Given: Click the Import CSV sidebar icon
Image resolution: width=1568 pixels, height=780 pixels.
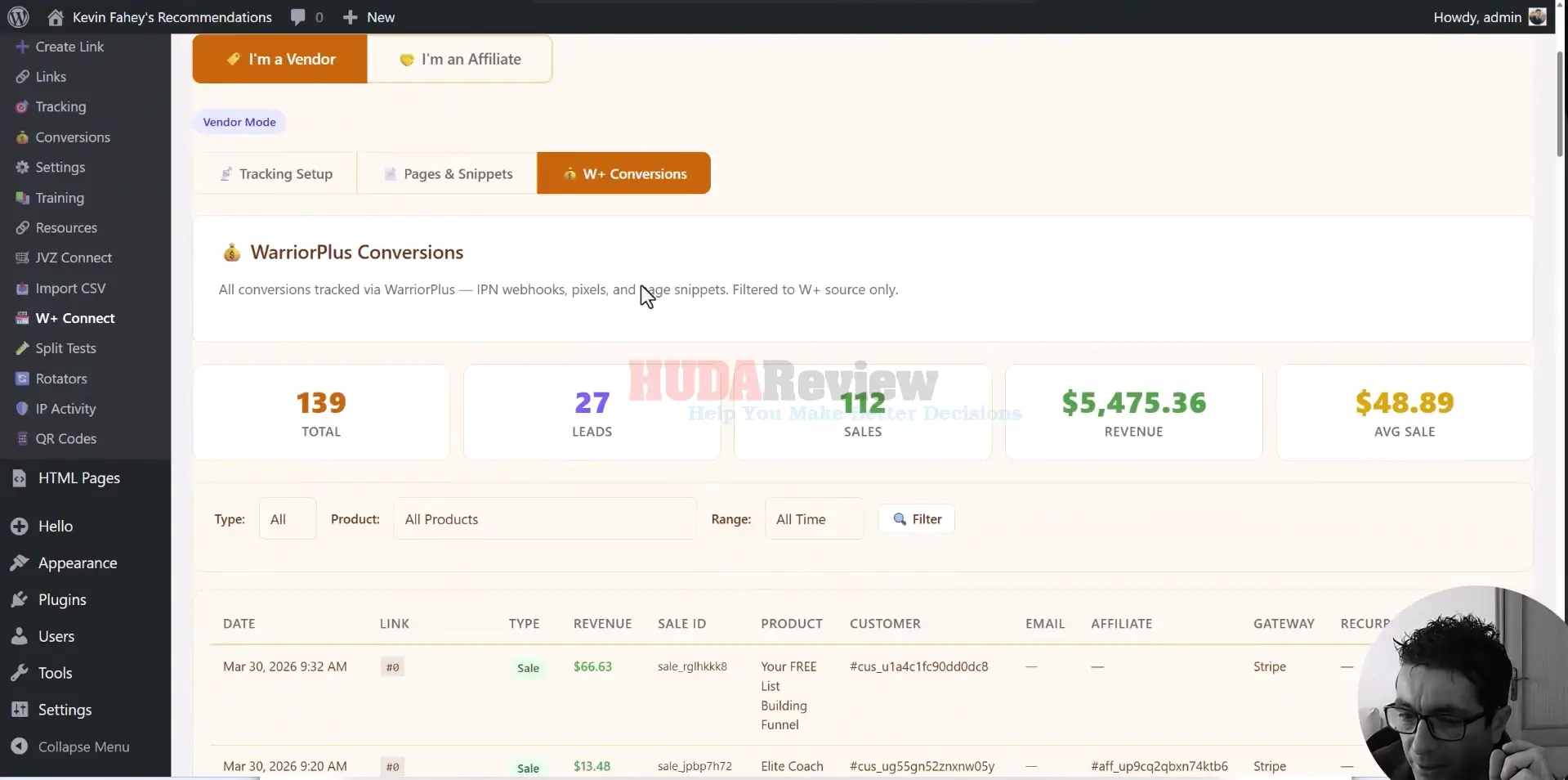Looking at the screenshot, I should 22,289.
